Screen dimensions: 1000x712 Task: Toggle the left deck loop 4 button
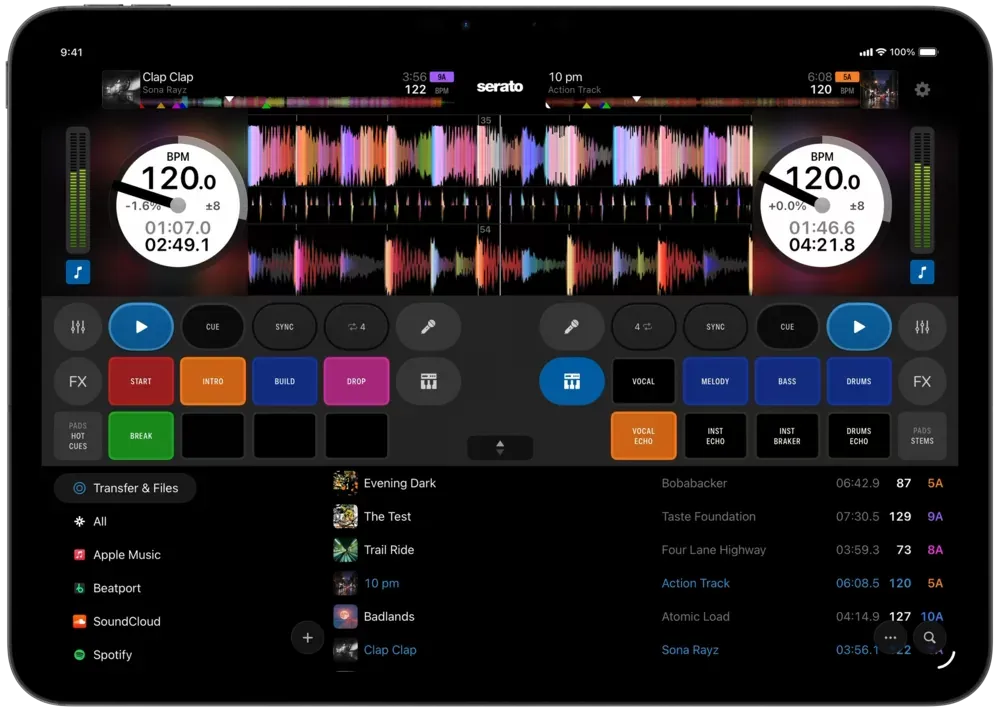coord(357,327)
